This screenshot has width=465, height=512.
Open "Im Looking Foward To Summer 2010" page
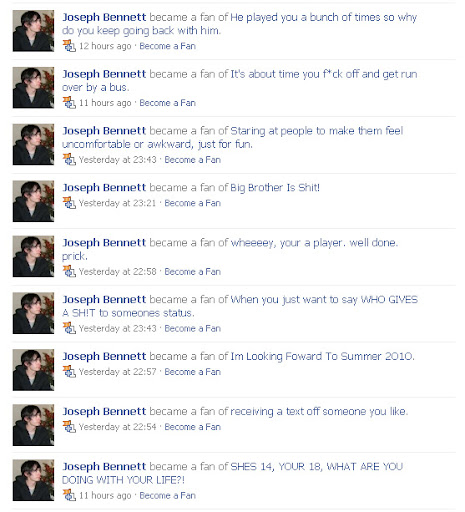[322, 356]
